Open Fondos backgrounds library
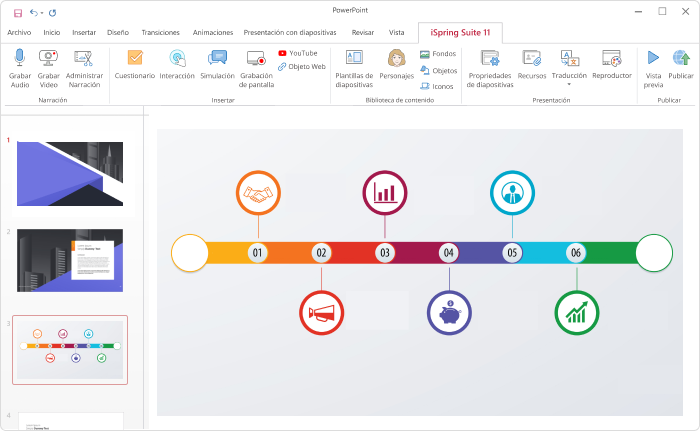Viewport: 700px width, 431px height. pos(438,54)
